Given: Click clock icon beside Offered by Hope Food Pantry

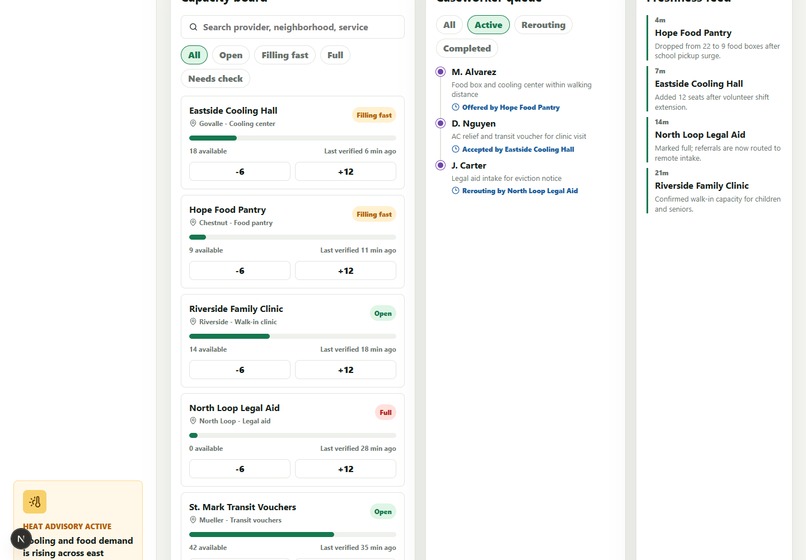Looking at the screenshot, I should tap(455, 107).
